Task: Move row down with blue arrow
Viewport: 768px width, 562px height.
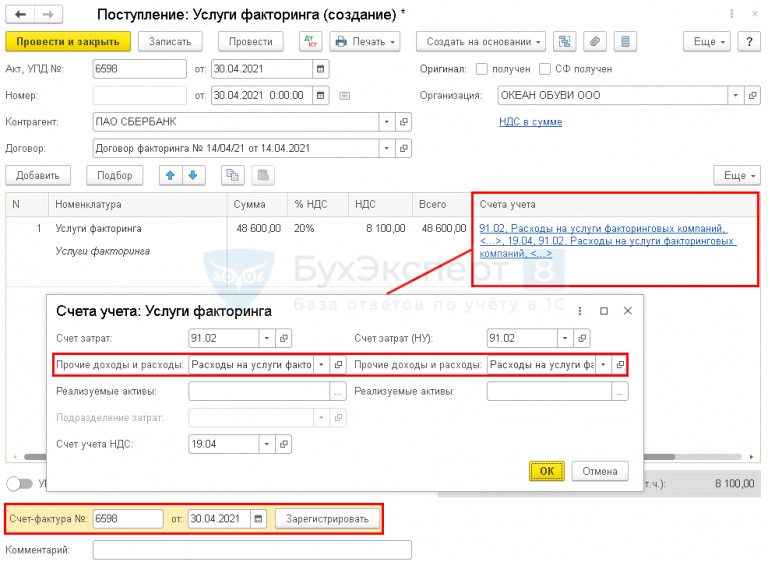Action: [193, 175]
